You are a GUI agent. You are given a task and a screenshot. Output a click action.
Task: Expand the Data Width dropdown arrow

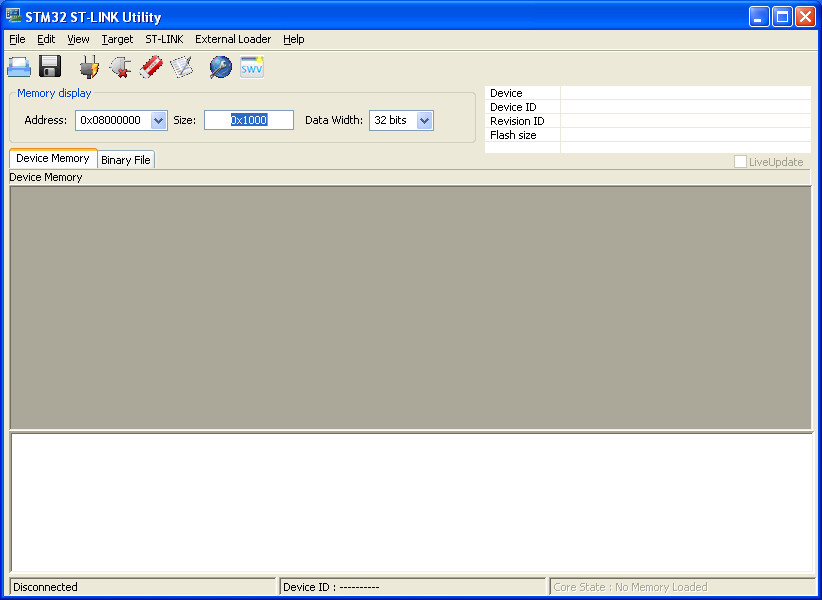point(425,121)
